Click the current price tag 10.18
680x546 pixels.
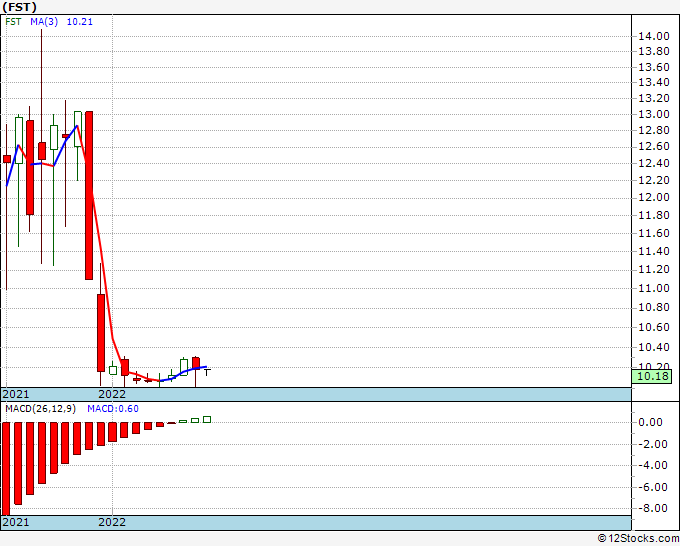coord(652,376)
